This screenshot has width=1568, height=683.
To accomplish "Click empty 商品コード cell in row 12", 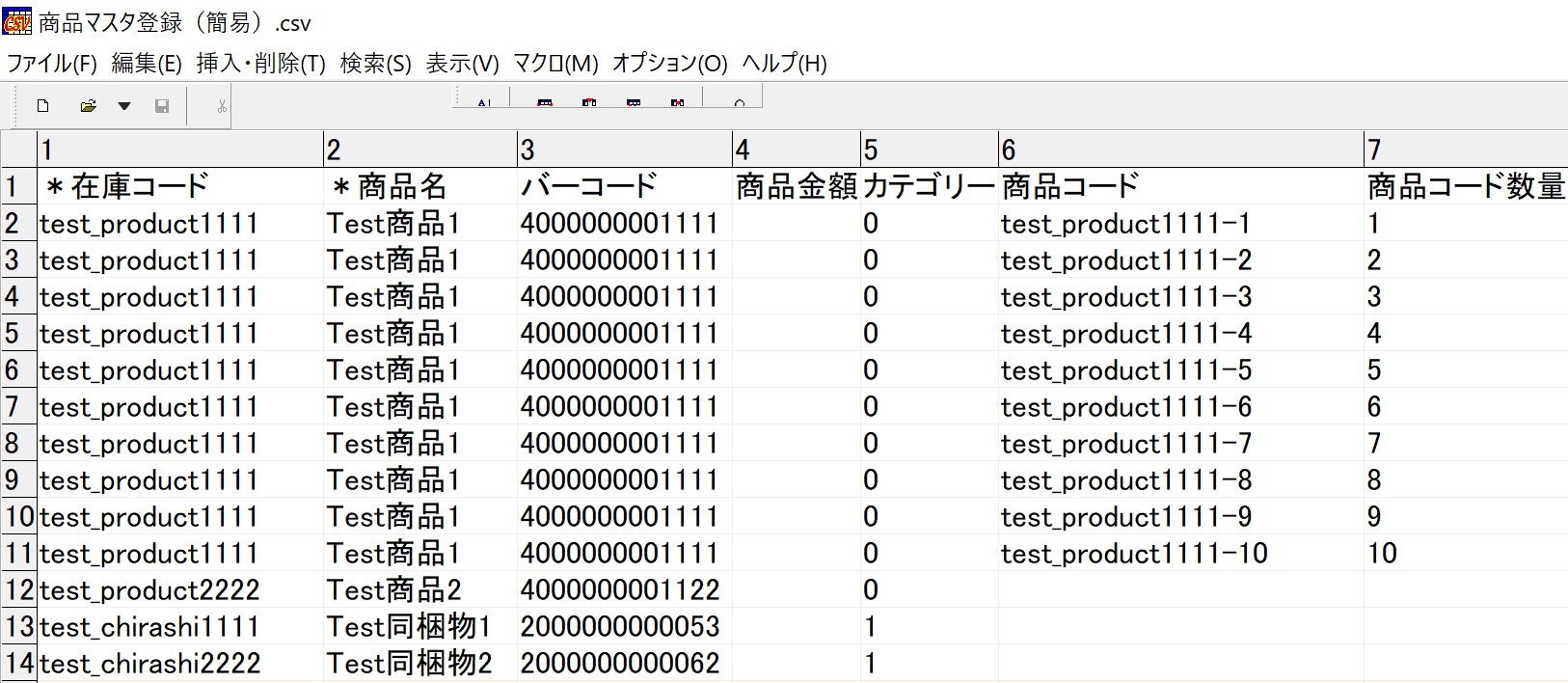I will tap(1181, 589).
